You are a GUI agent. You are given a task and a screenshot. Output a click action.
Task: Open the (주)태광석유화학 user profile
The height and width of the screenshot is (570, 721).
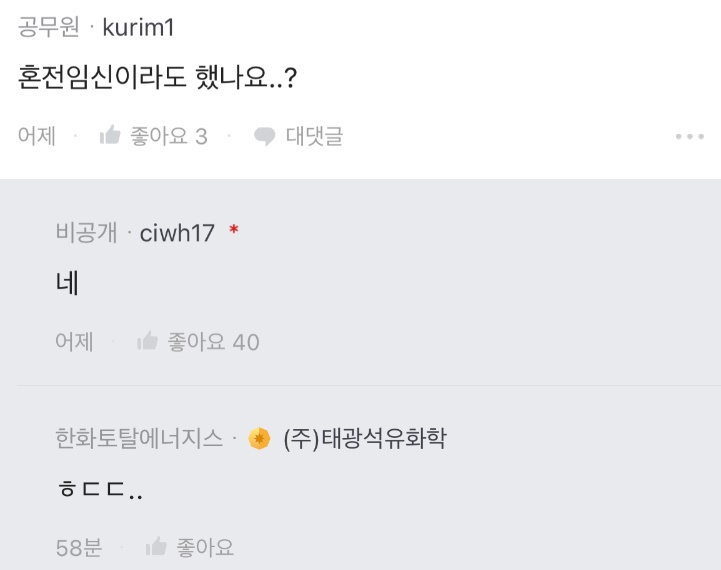(364, 438)
